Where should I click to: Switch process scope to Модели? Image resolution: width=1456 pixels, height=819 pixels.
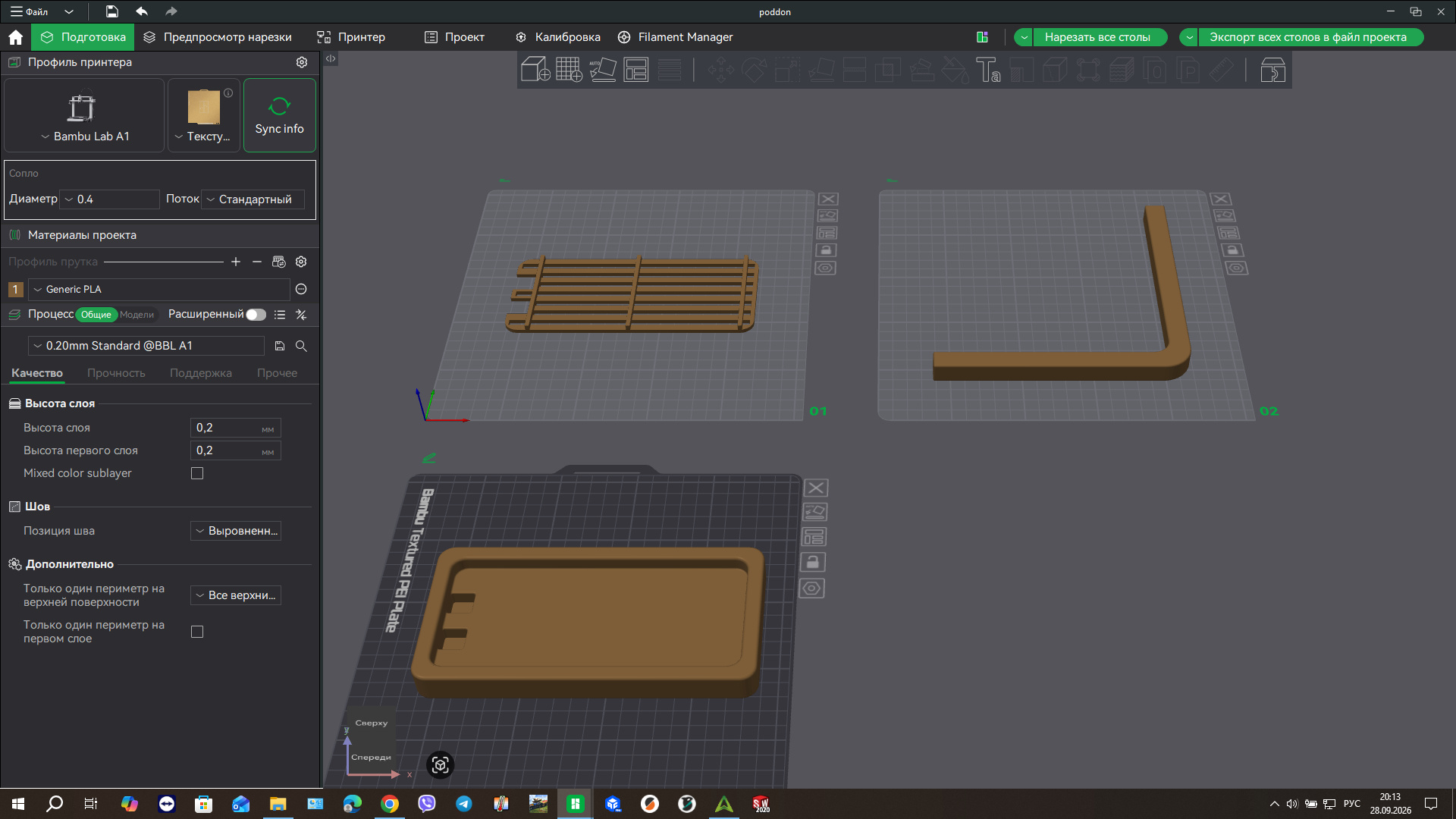136,315
